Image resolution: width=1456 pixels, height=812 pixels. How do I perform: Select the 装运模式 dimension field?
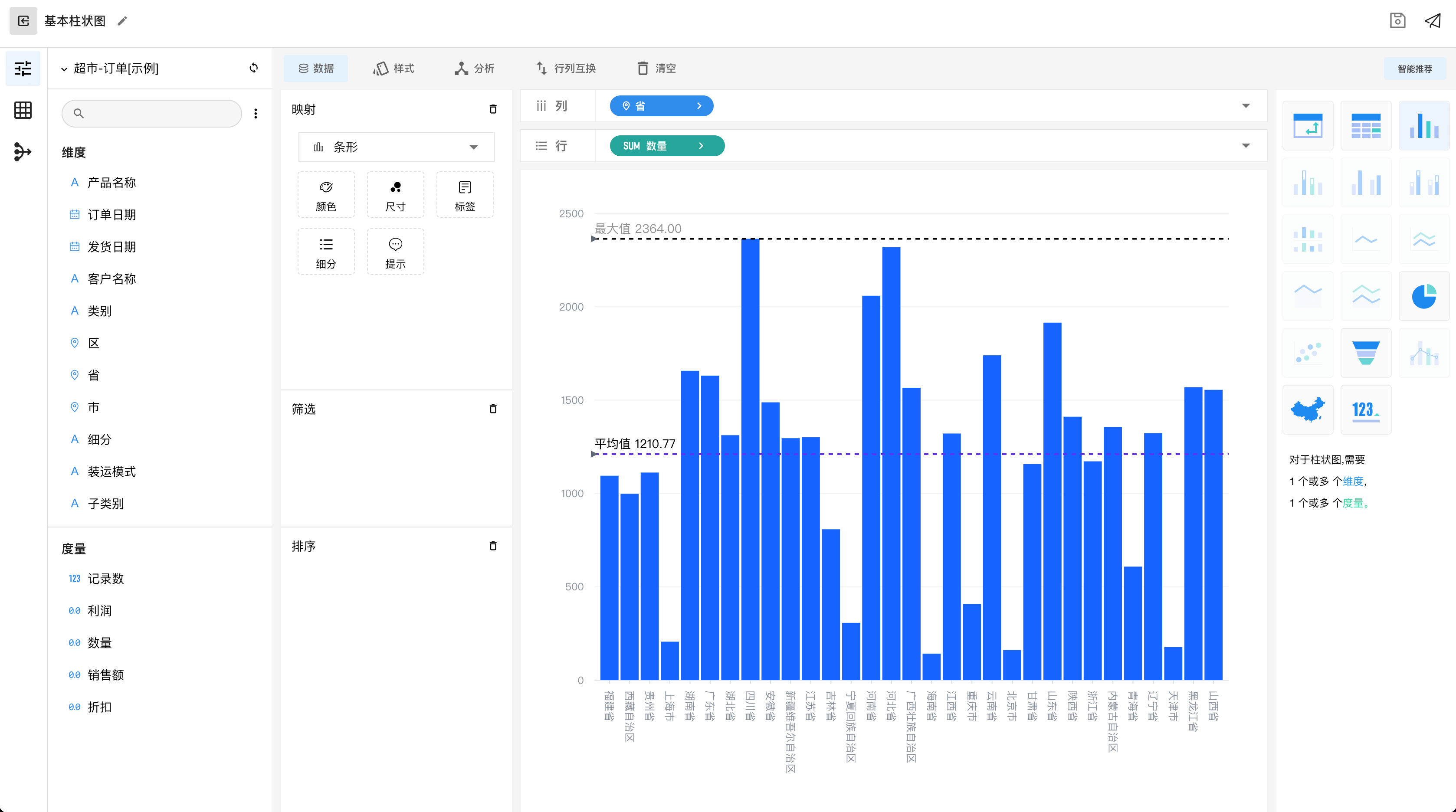click(x=111, y=471)
